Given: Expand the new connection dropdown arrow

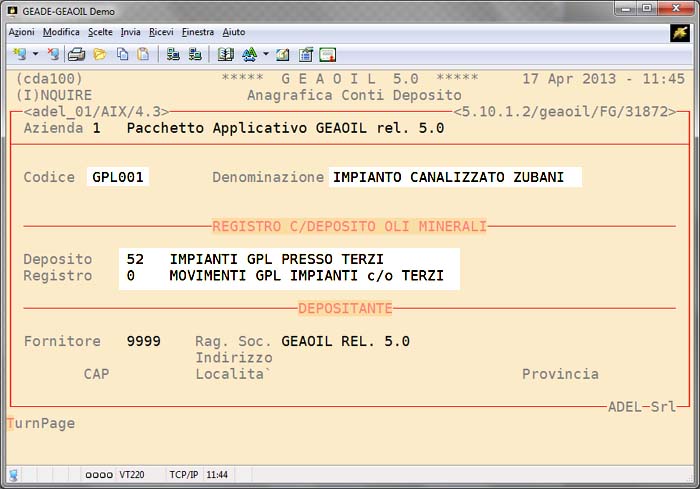Looking at the screenshot, I should coord(35,54).
